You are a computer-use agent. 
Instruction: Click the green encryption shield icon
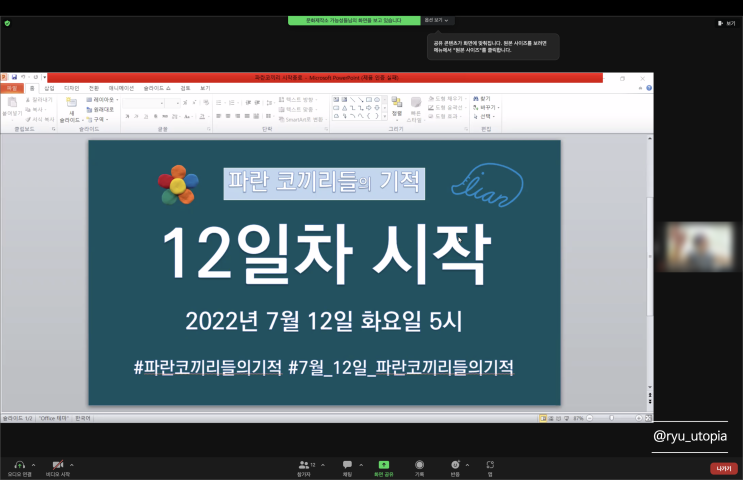pyautogui.click(x=7, y=23)
